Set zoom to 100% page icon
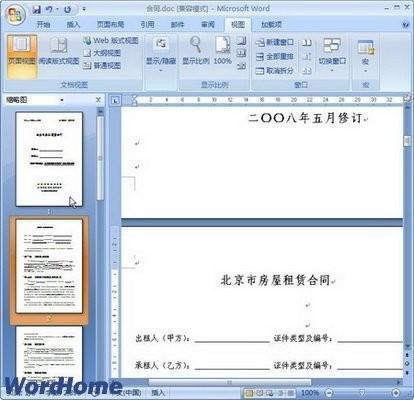This screenshot has width=414, height=400. pyautogui.click(x=222, y=51)
